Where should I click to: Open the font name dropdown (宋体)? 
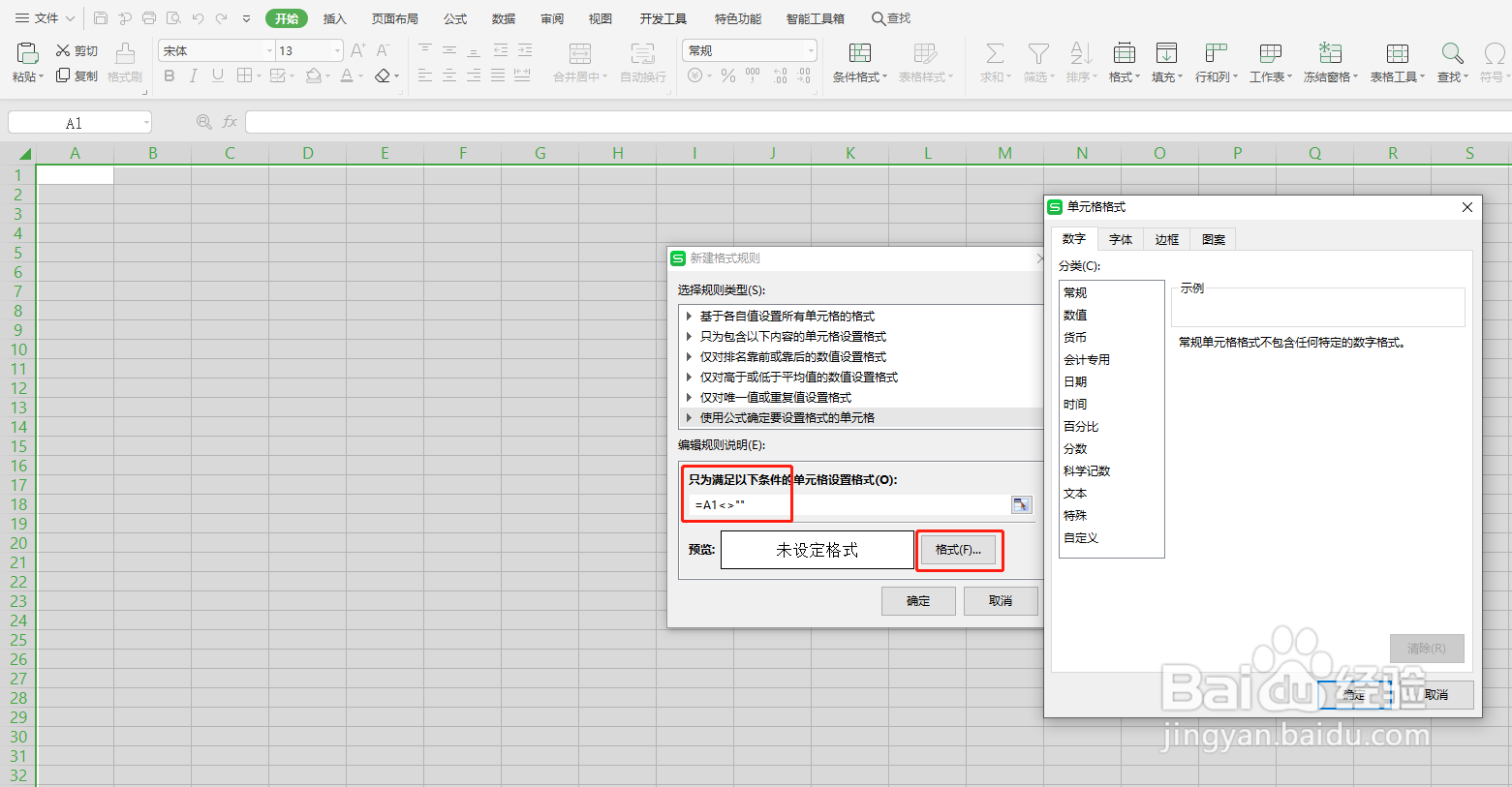tap(269, 50)
